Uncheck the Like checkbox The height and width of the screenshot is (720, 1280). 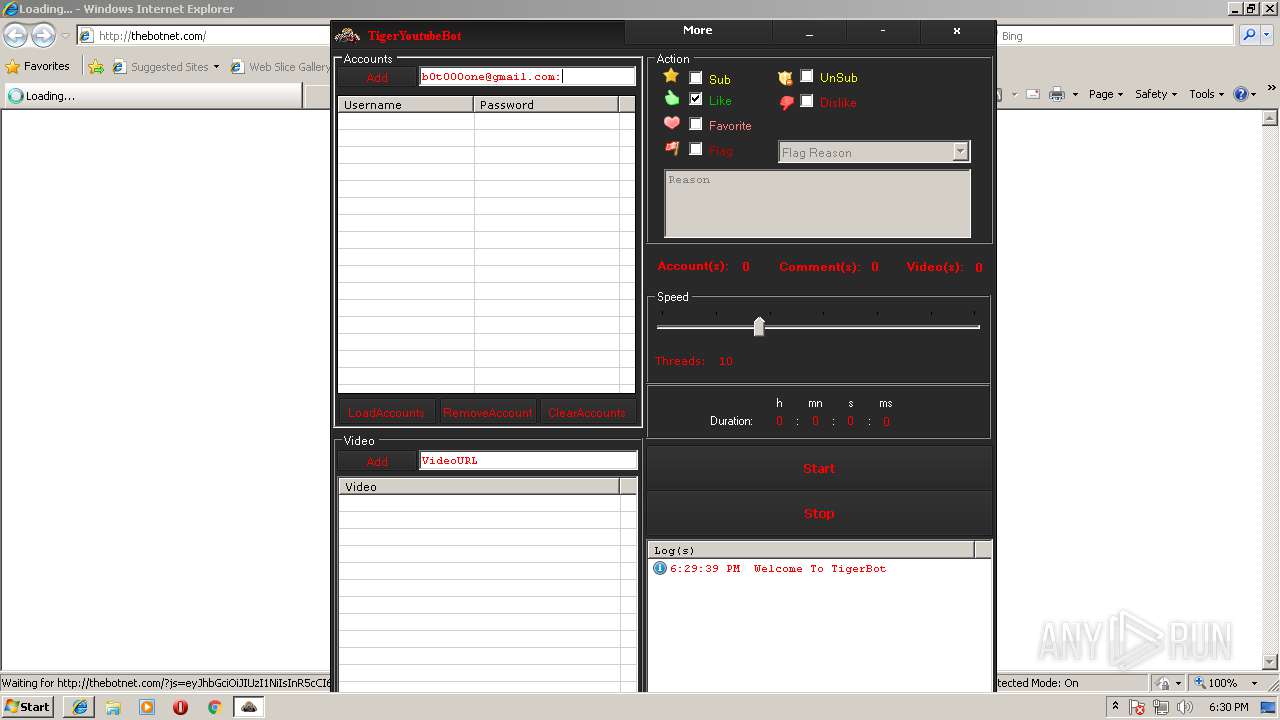[696, 99]
